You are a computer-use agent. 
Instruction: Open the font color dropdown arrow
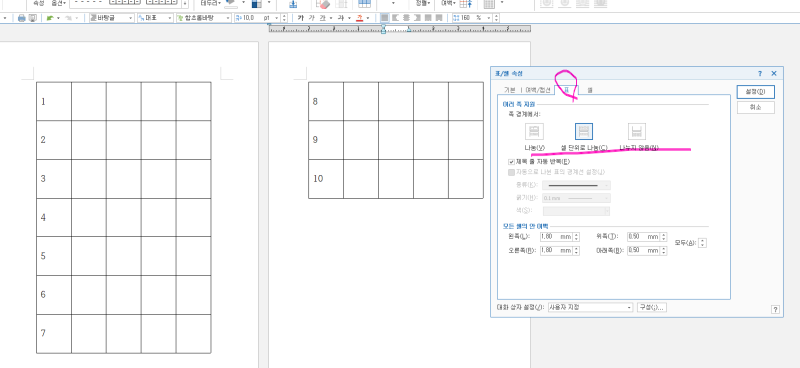coord(368,18)
